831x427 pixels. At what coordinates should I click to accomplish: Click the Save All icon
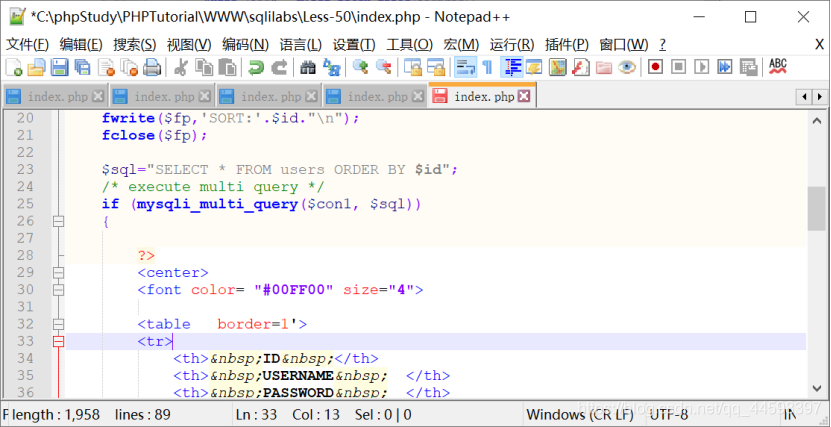(83, 67)
